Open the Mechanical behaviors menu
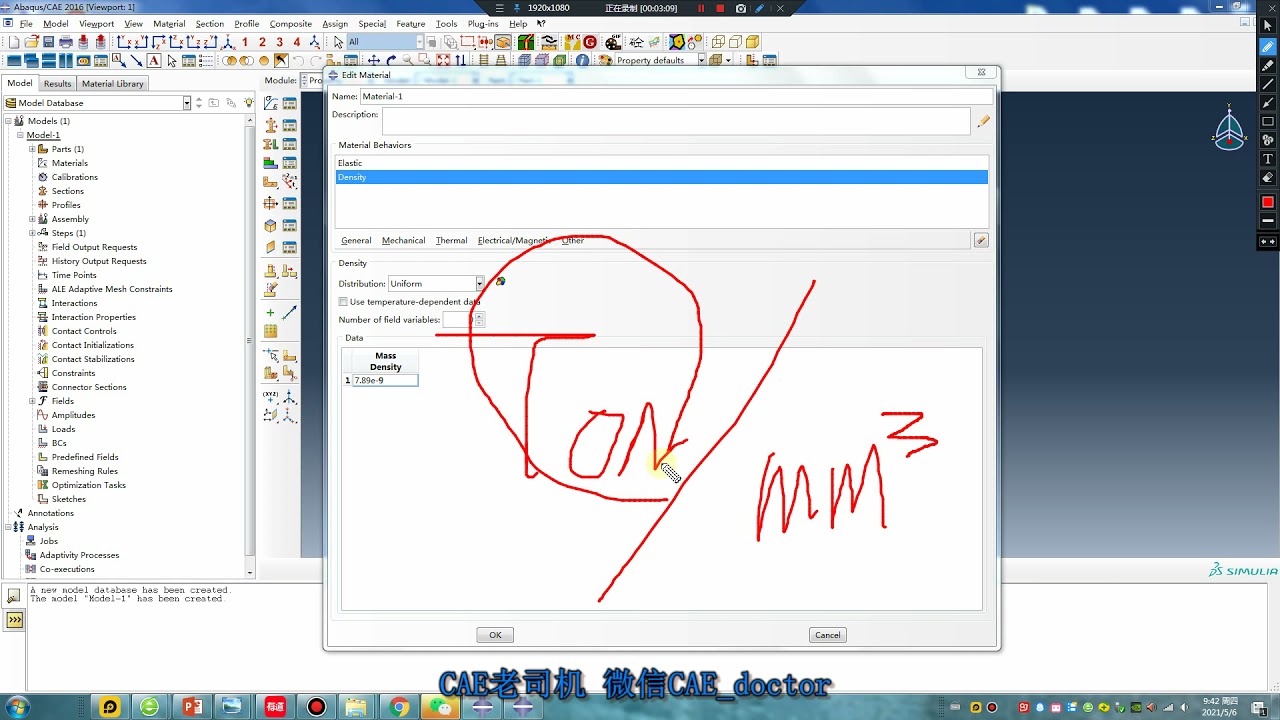Screen dimensions: 1280x720 [403, 240]
